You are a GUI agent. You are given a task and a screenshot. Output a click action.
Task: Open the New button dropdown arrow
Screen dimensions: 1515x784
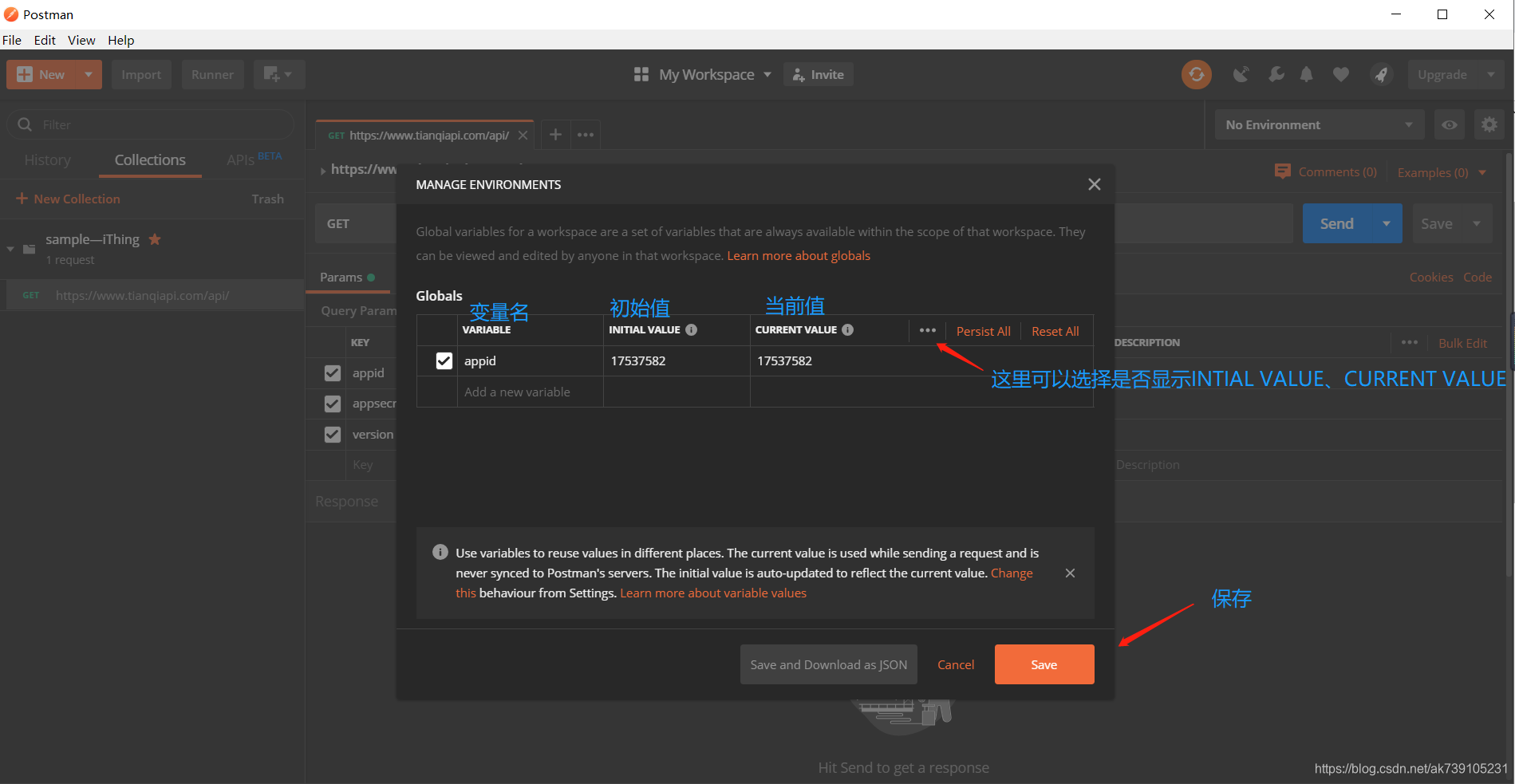click(x=89, y=74)
